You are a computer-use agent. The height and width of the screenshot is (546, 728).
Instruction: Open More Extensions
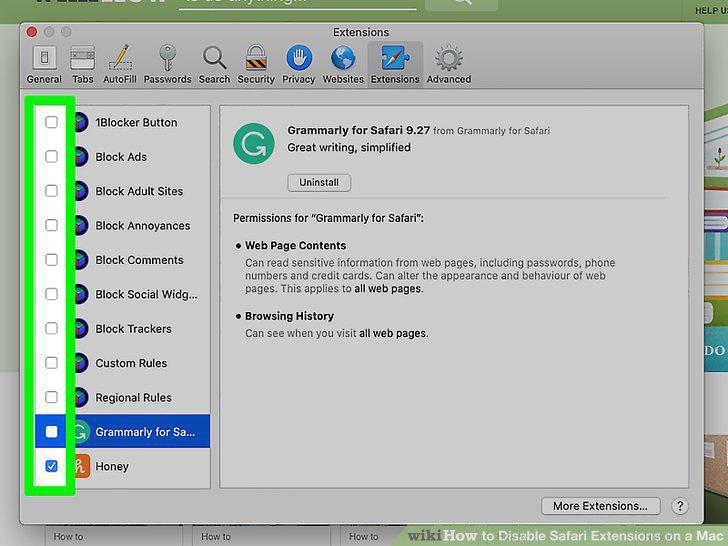tap(600, 506)
